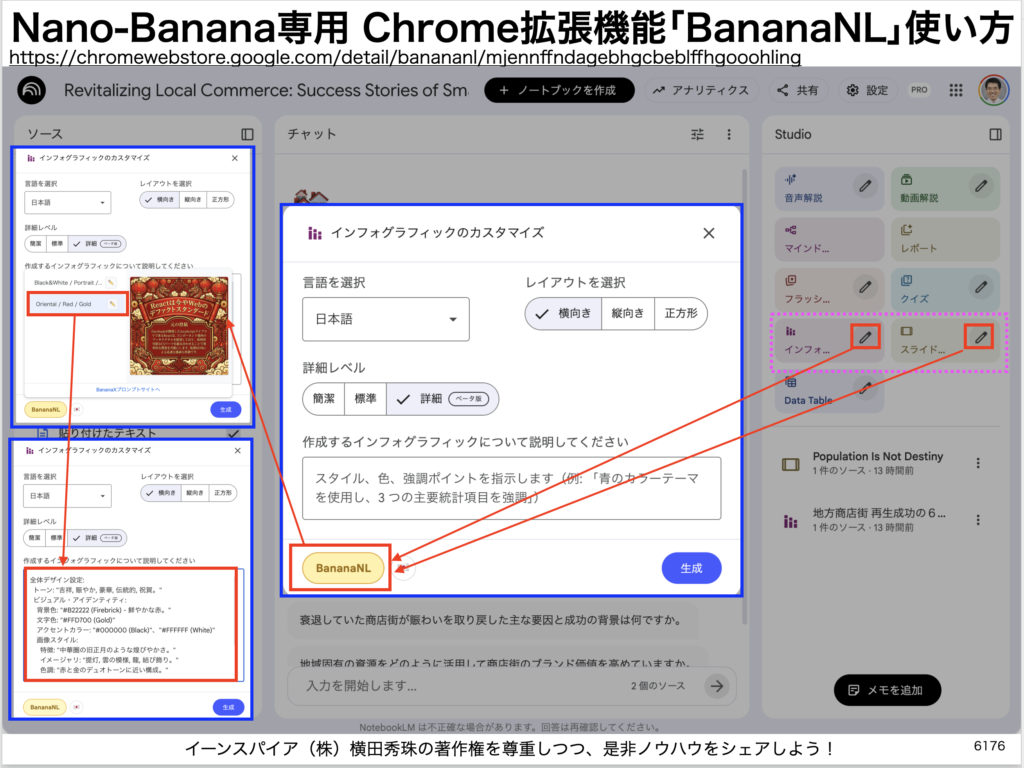
Task: Select the 縦向き layout option
Action: coord(628,314)
